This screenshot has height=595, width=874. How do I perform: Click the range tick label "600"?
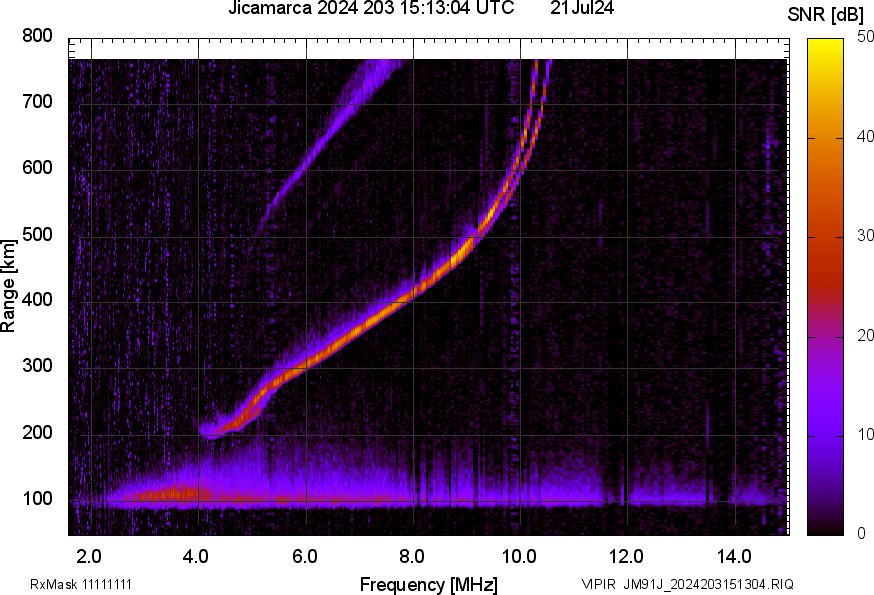37,167
